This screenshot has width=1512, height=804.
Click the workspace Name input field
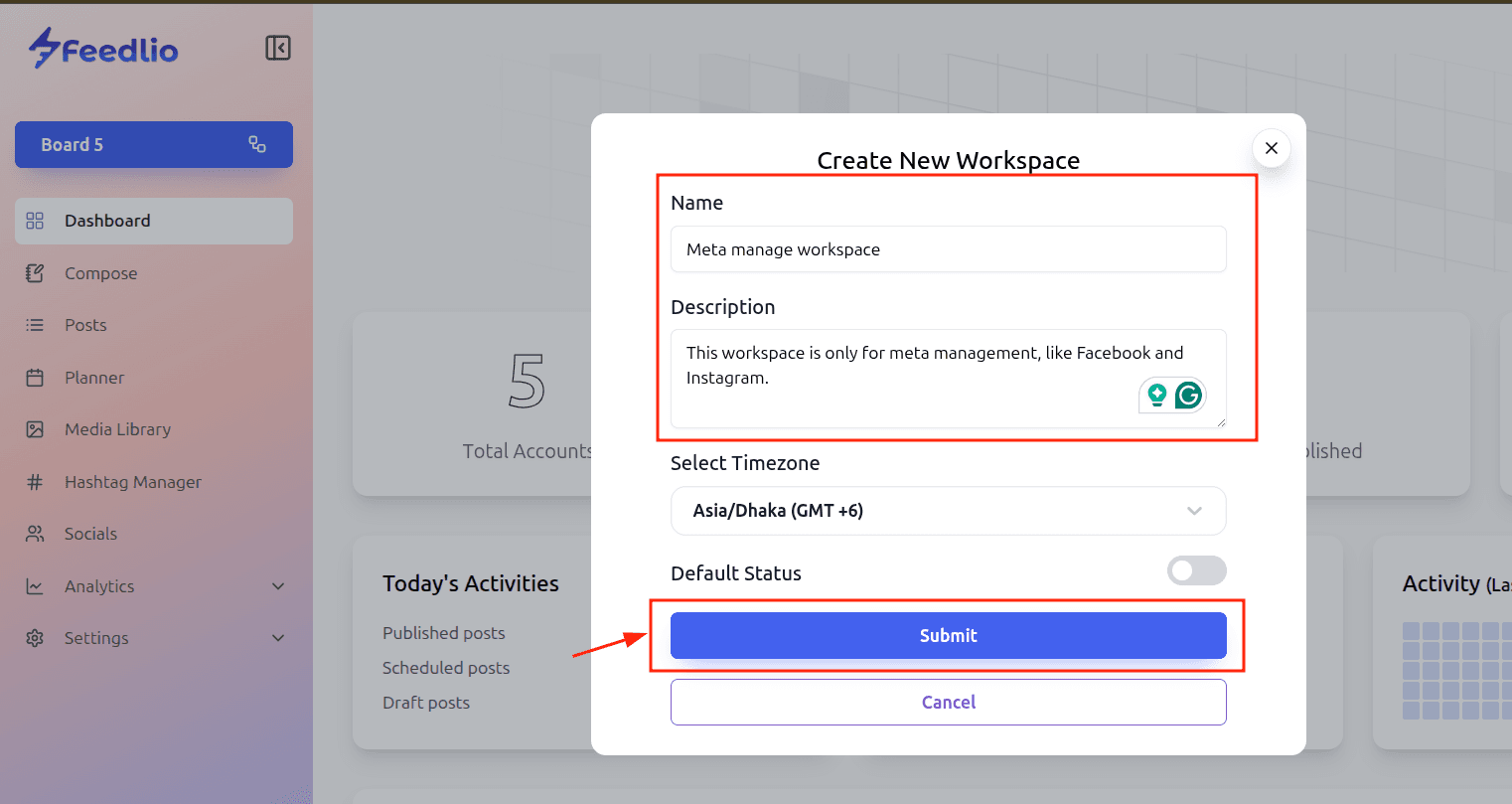(x=948, y=249)
